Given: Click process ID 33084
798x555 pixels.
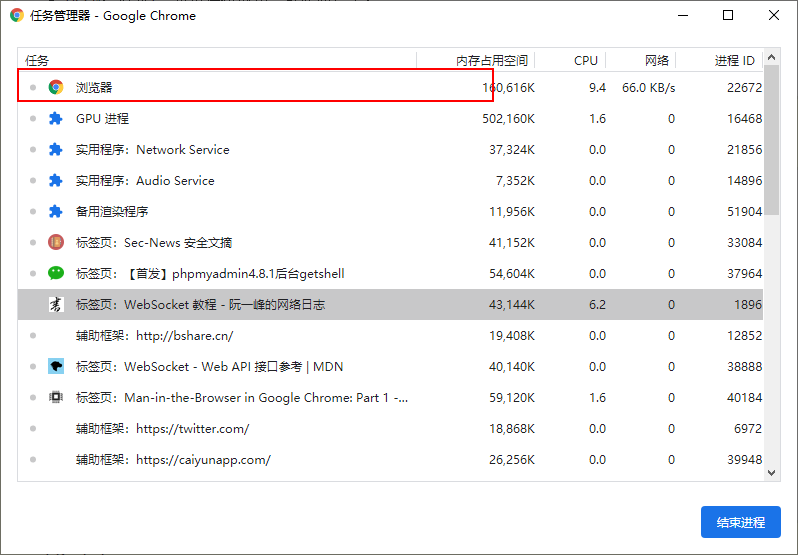Looking at the screenshot, I should (745, 243).
